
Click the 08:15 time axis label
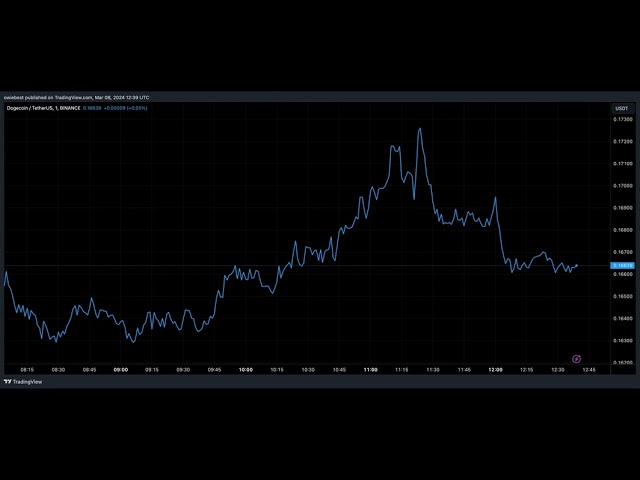tap(27, 370)
